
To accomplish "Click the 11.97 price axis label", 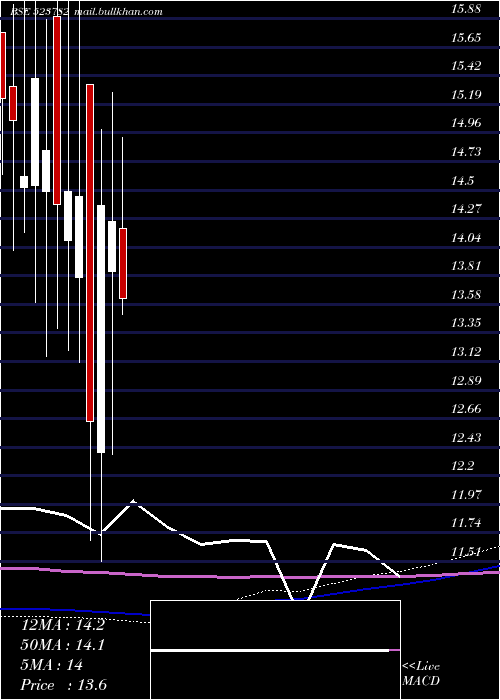I will [x=466, y=494].
